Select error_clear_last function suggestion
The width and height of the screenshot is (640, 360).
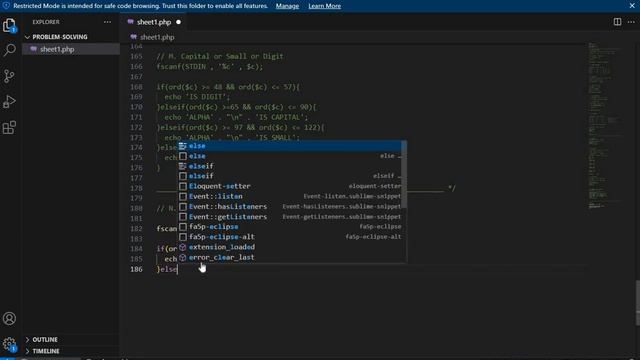tap(290, 257)
